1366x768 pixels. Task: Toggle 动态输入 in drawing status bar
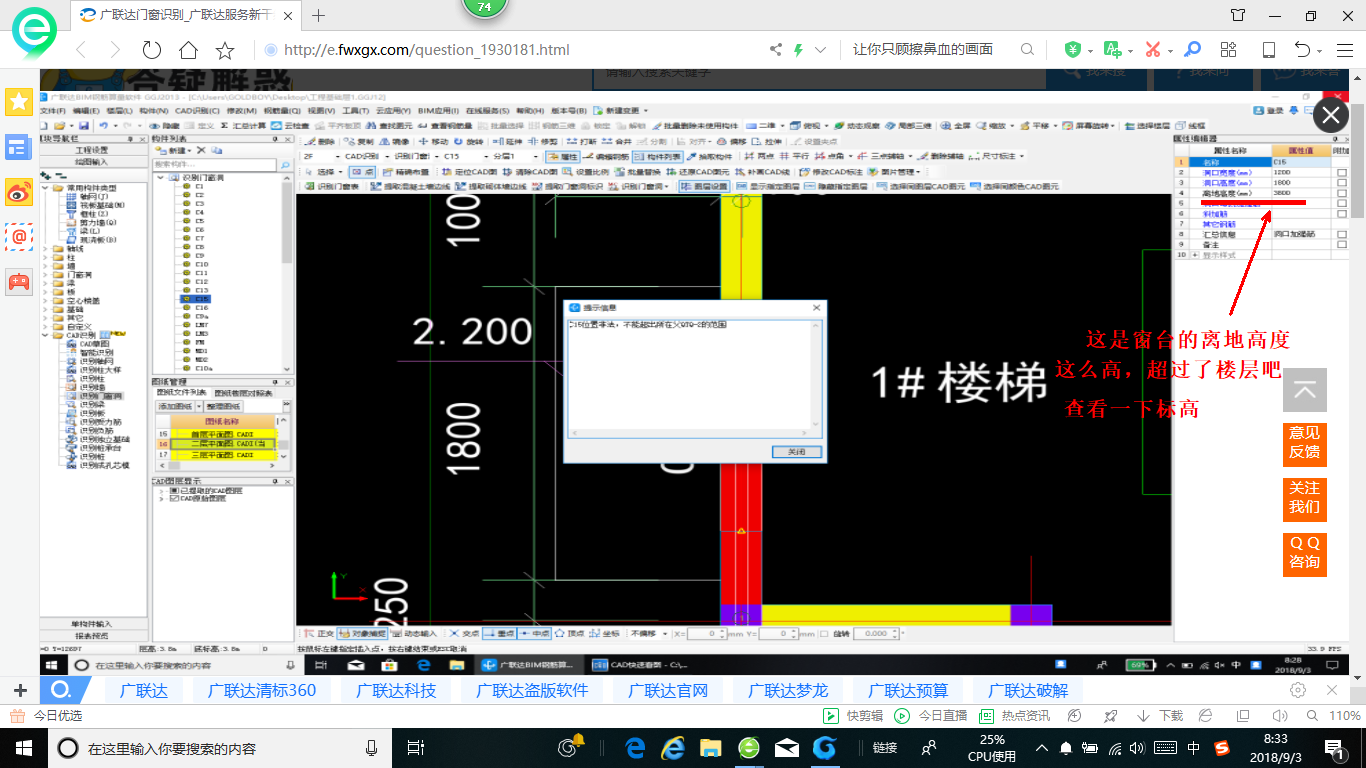(415, 634)
